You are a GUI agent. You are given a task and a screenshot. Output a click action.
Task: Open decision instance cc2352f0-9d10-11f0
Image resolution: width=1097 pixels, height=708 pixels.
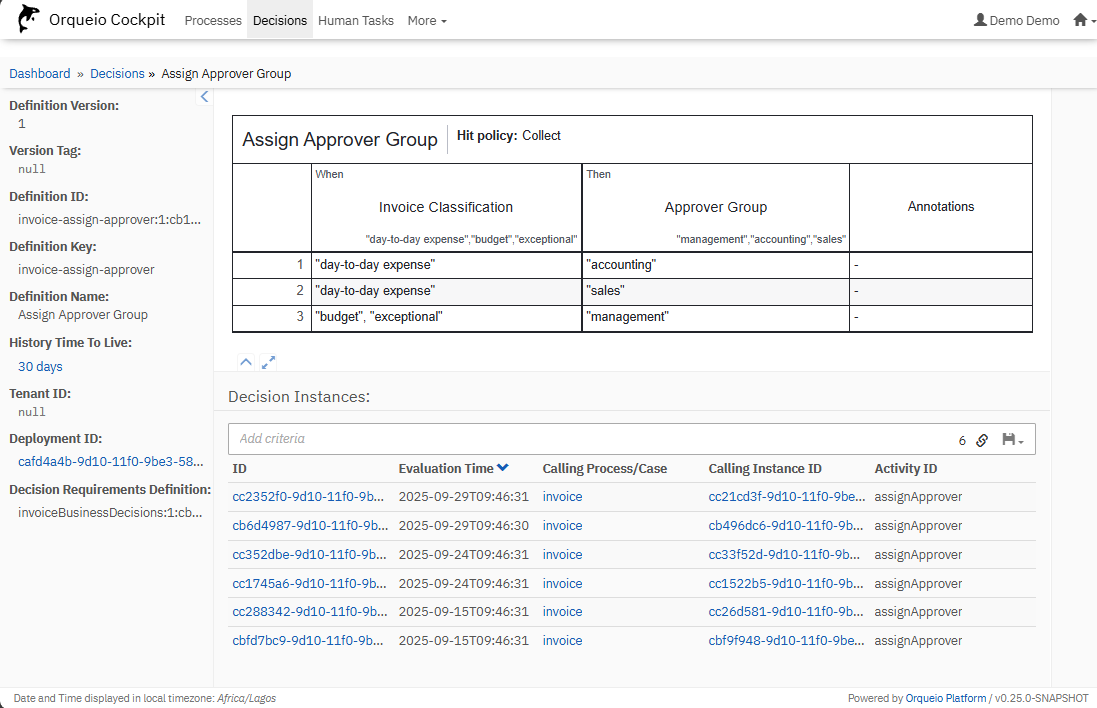308,497
